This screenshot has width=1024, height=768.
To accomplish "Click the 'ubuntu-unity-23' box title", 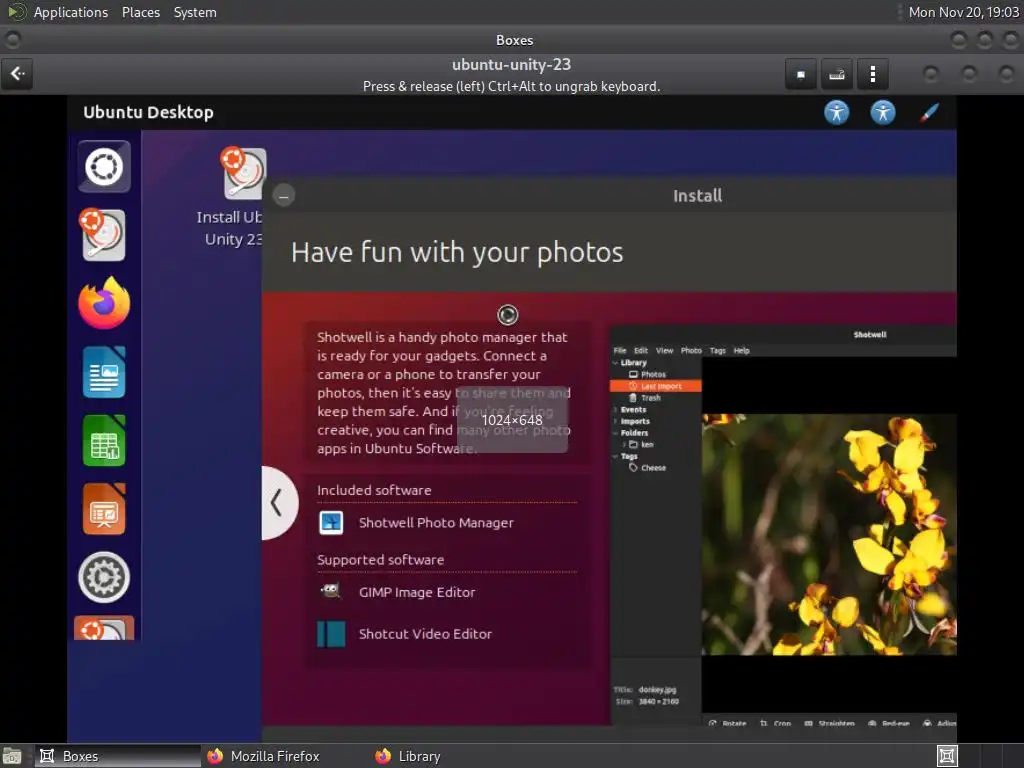I will click(x=511, y=65).
